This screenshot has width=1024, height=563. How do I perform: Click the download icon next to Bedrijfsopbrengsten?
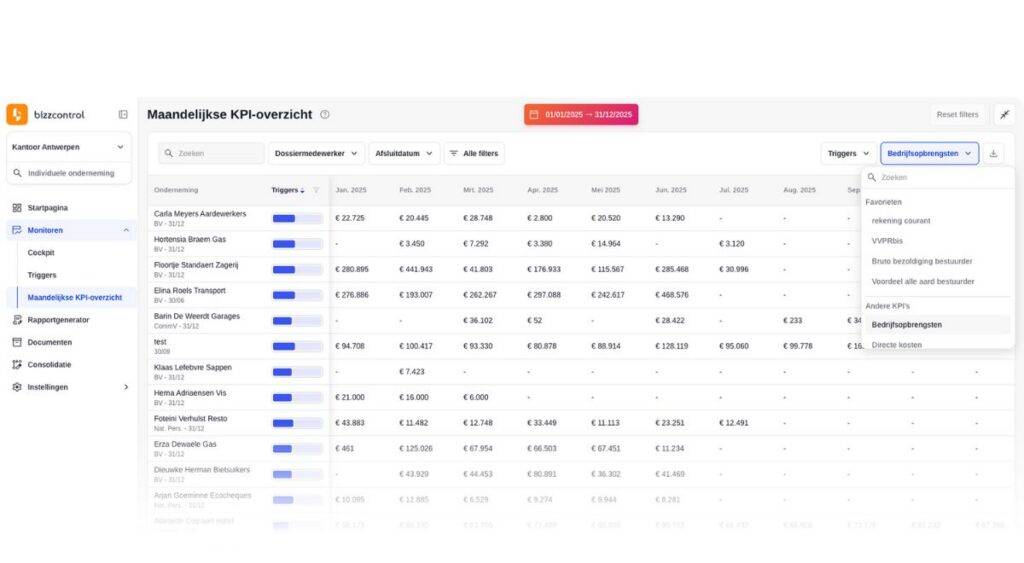click(993, 153)
